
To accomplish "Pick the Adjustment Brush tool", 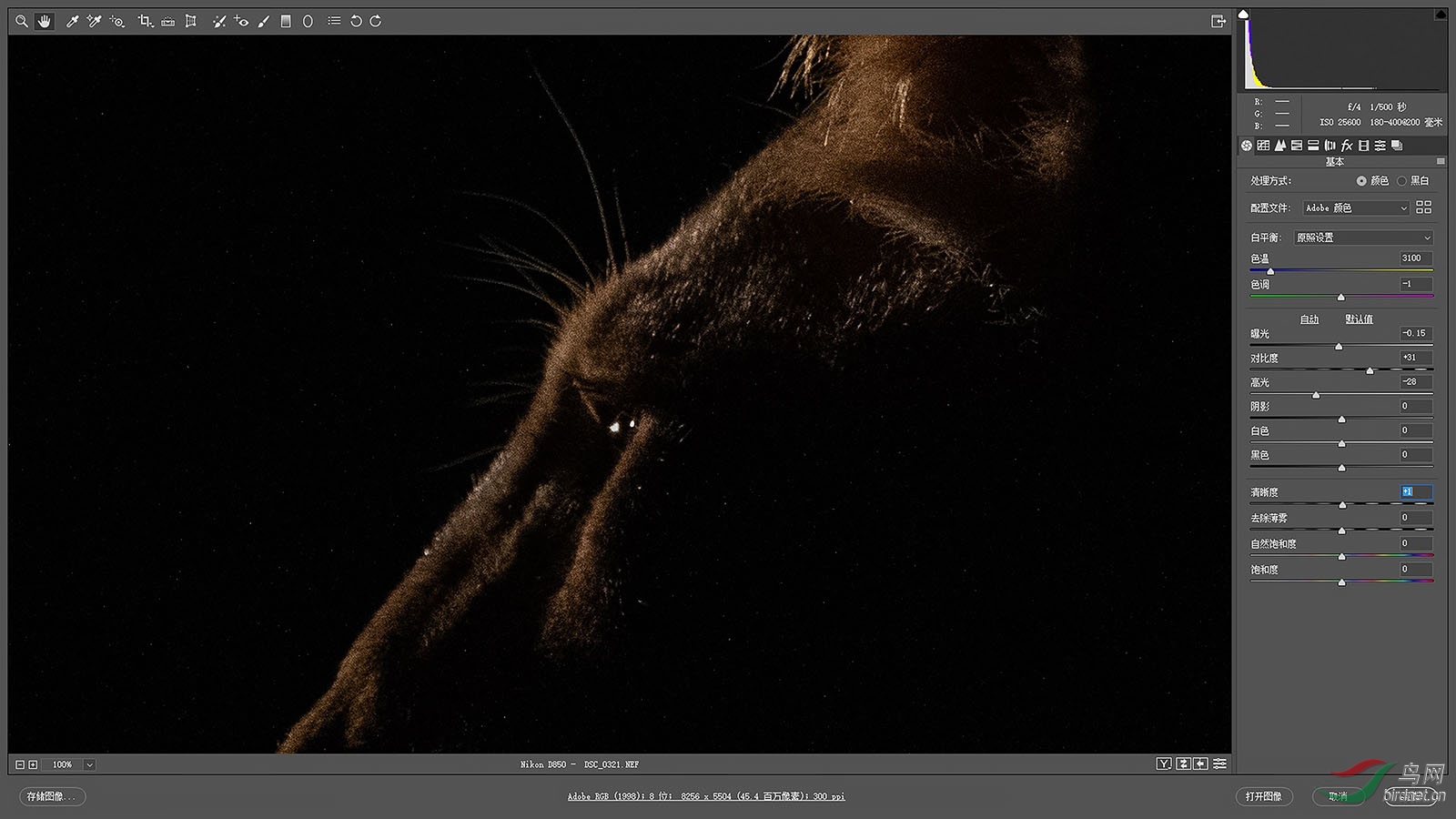I will (x=264, y=21).
